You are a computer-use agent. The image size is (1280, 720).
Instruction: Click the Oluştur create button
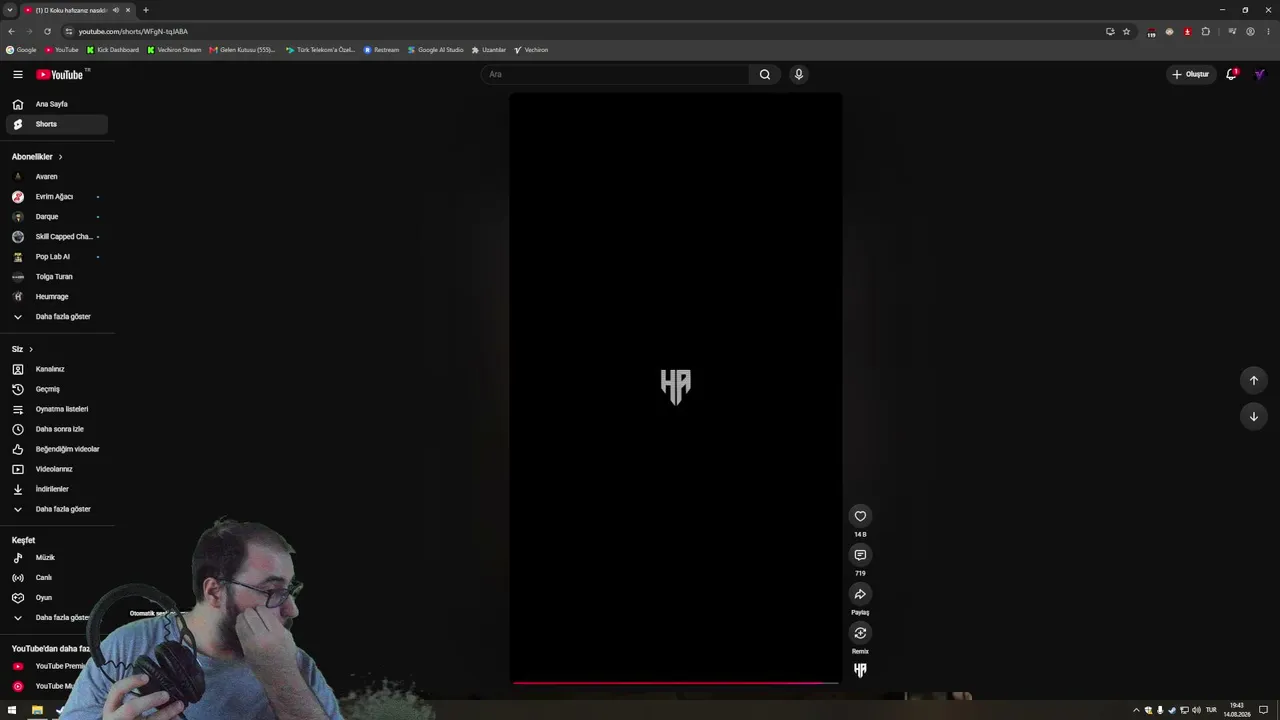[x=1190, y=74]
